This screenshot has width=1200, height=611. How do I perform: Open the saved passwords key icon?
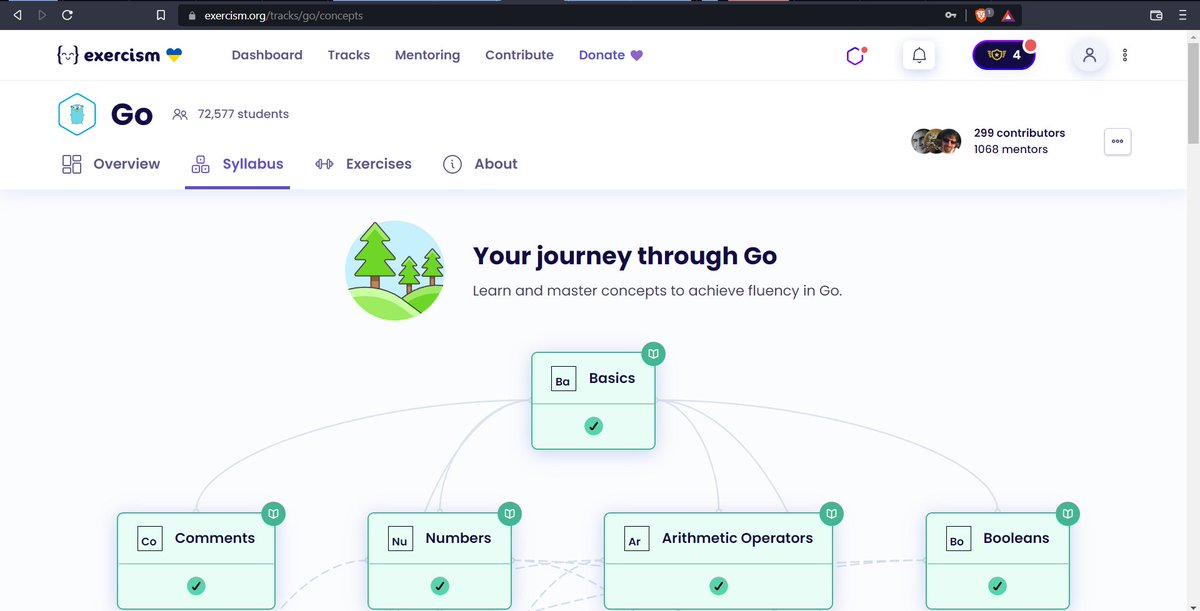(951, 15)
